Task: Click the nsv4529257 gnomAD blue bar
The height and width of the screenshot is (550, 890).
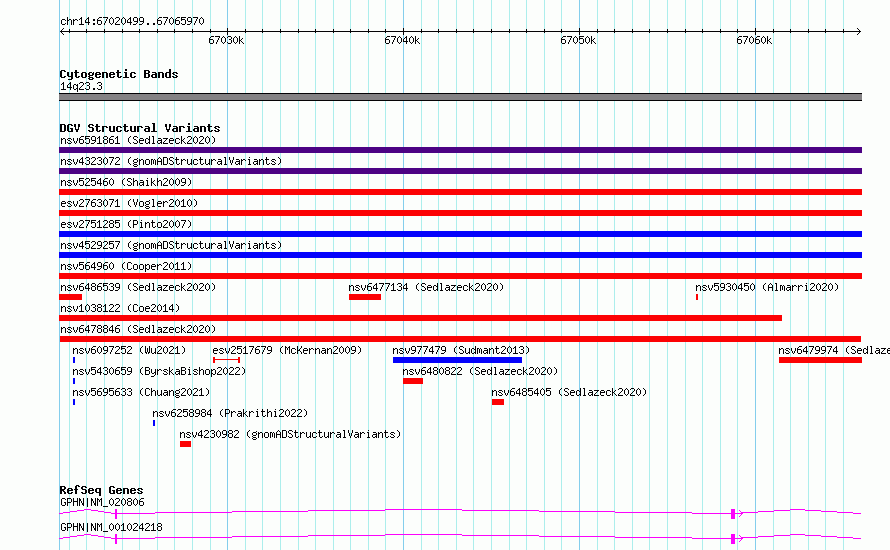Action: [460, 255]
